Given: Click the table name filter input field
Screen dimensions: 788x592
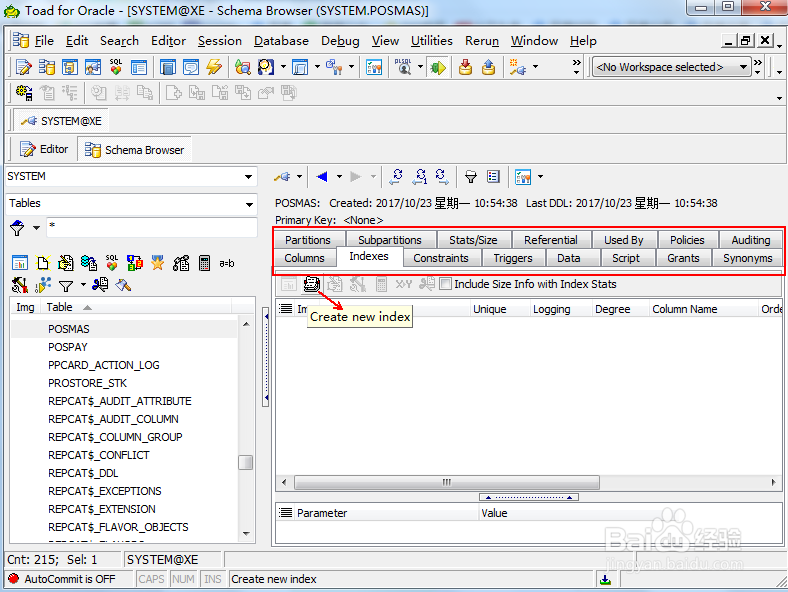Looking at the screenshot, I should click(x=152, y=227).
